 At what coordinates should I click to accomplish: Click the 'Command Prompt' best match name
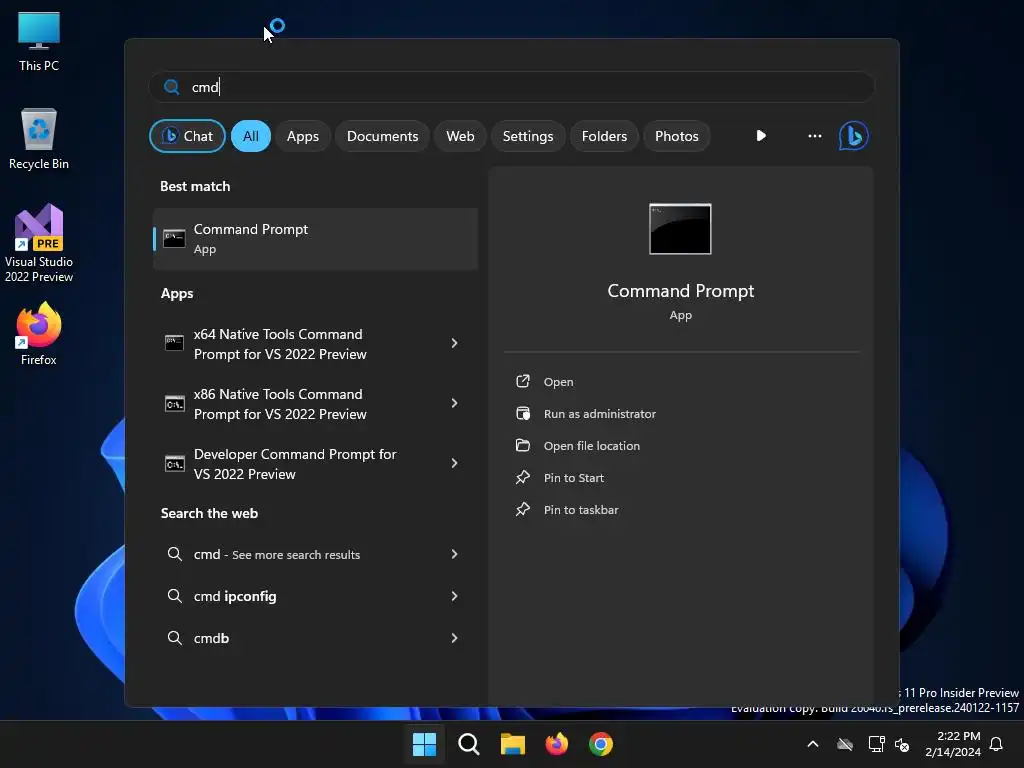pos(251,229)
